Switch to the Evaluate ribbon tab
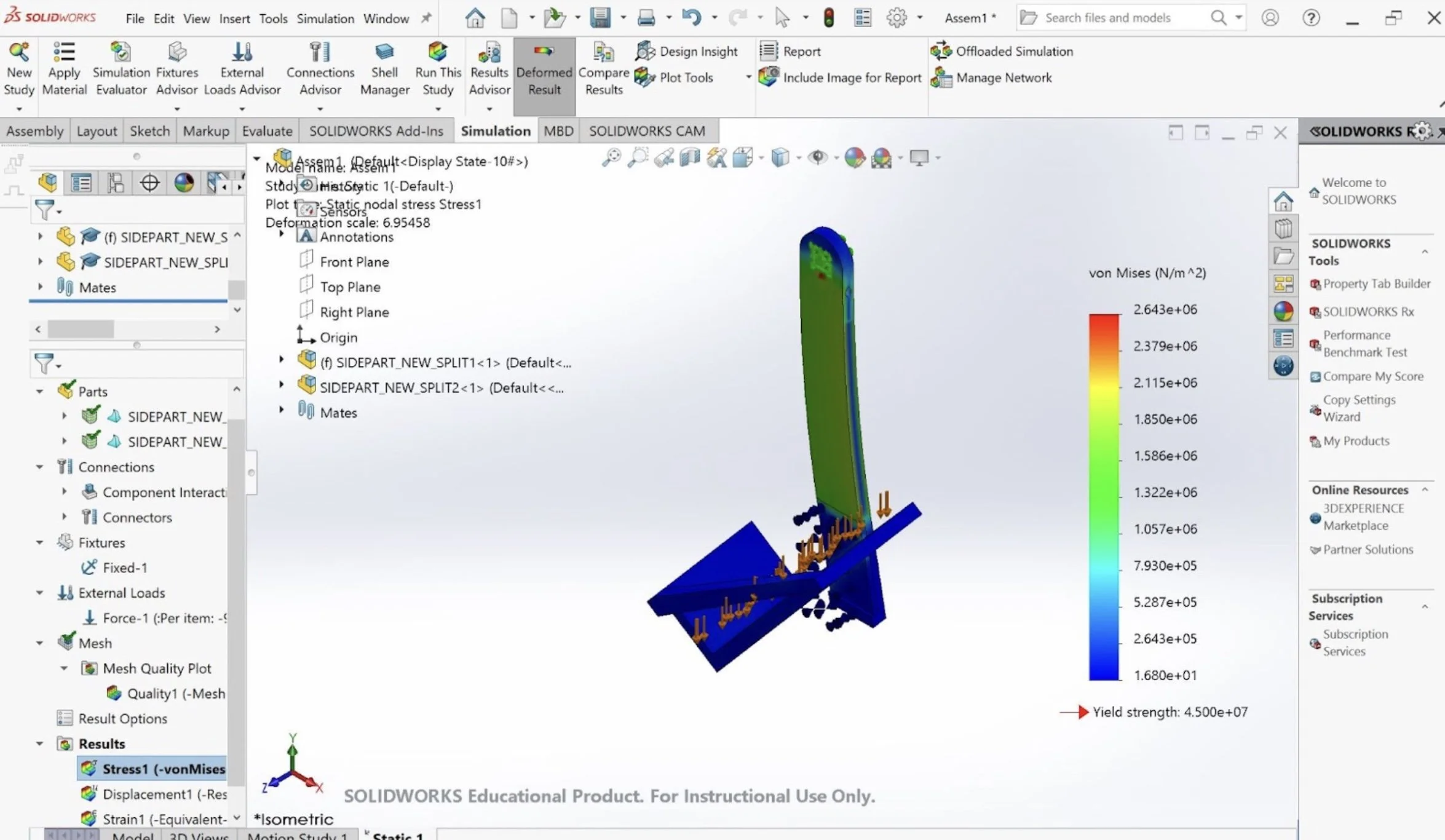This screenshot has height=840, width=1445. tap(267, 131)
